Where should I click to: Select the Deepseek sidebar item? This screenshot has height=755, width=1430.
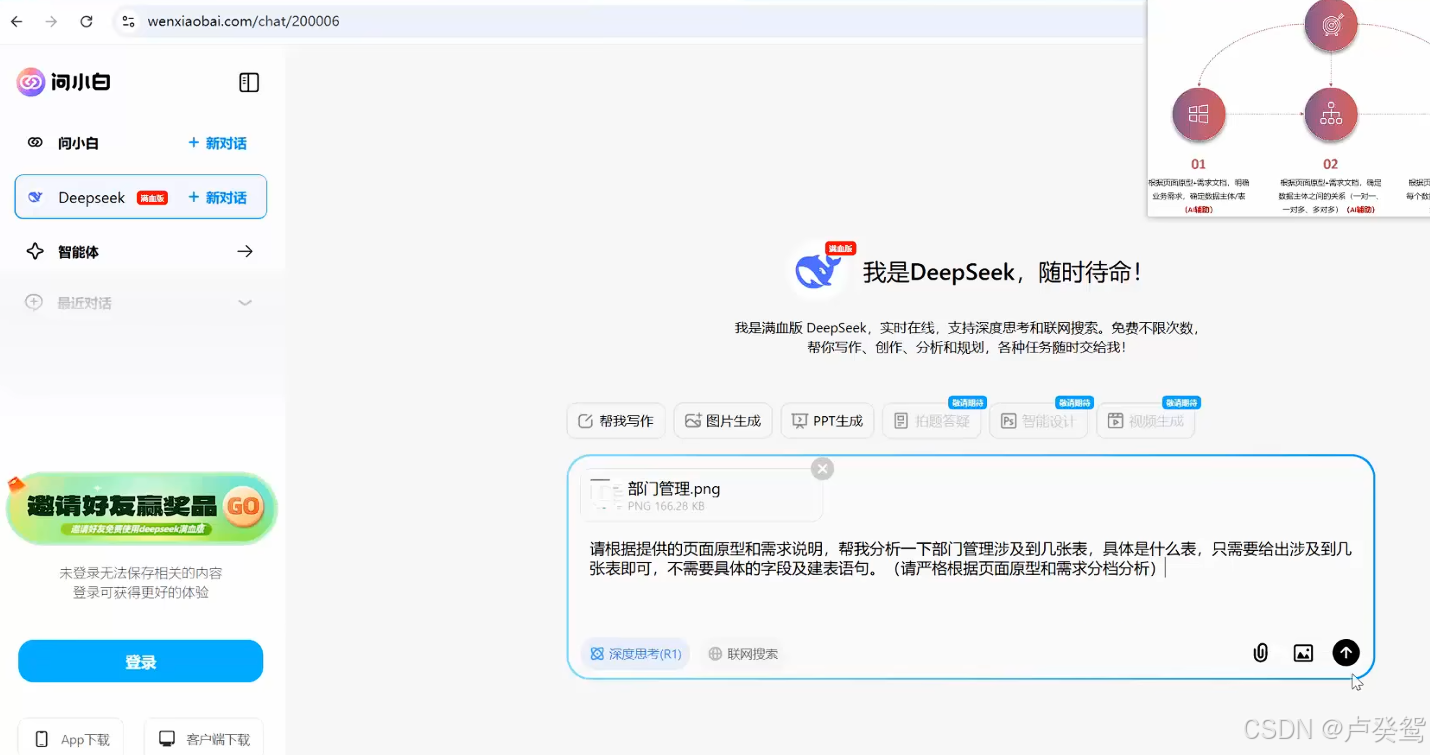coord(140,197)
